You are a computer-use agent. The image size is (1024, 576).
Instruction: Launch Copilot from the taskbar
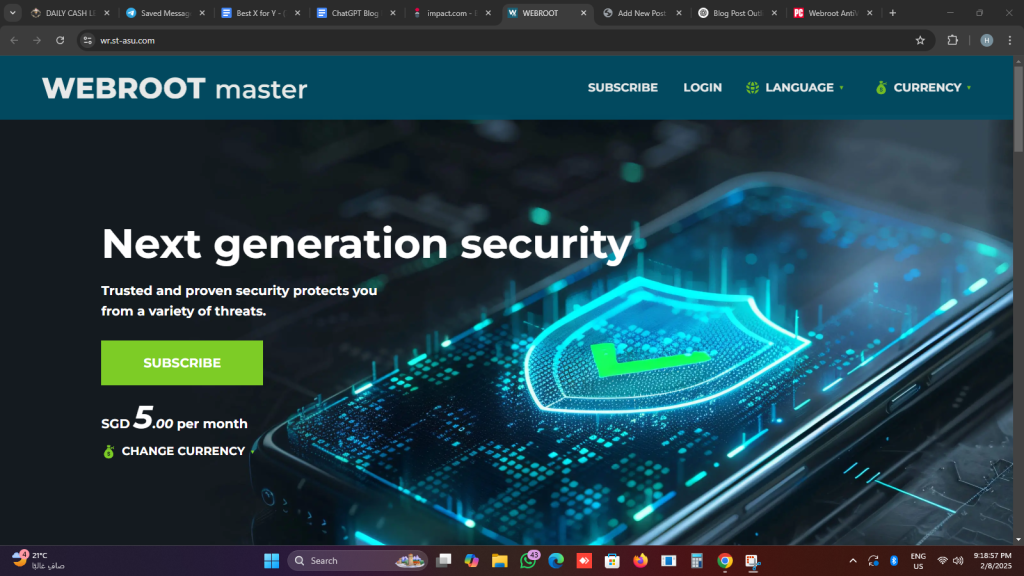pyautogui.click(x=472, y=560)
